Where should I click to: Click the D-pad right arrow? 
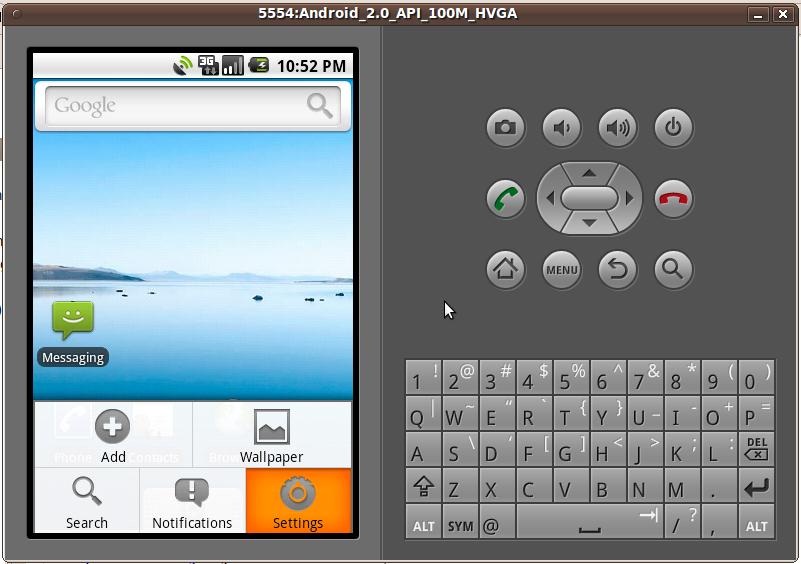(x=629, y=198)
